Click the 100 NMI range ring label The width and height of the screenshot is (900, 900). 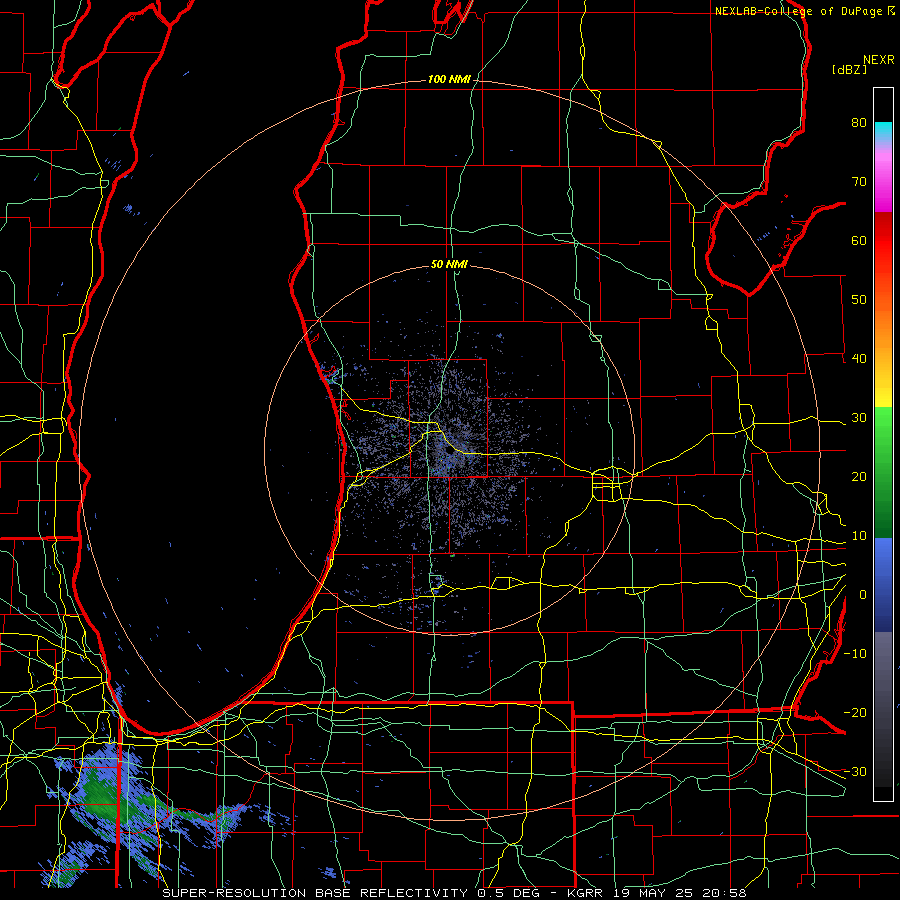[x=449, y=79]
